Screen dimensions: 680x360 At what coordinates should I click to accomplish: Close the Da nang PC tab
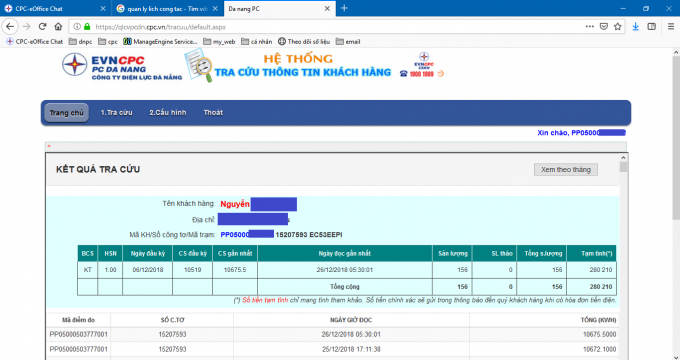click(x=327, y=8)
